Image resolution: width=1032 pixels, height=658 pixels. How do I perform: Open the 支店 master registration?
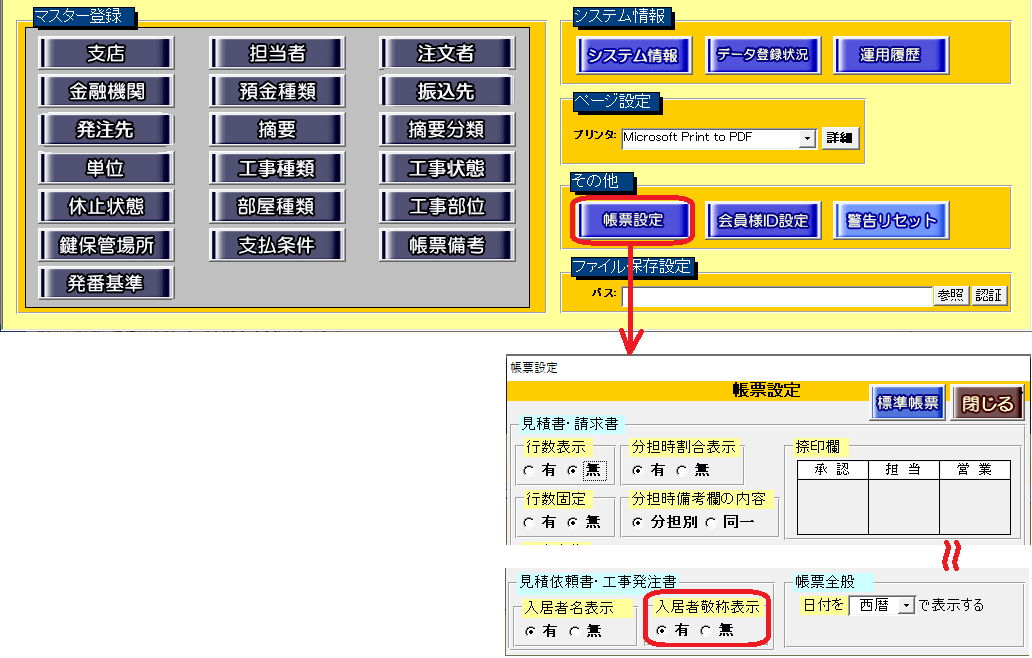pyautogui.click(x=106, y=53)
